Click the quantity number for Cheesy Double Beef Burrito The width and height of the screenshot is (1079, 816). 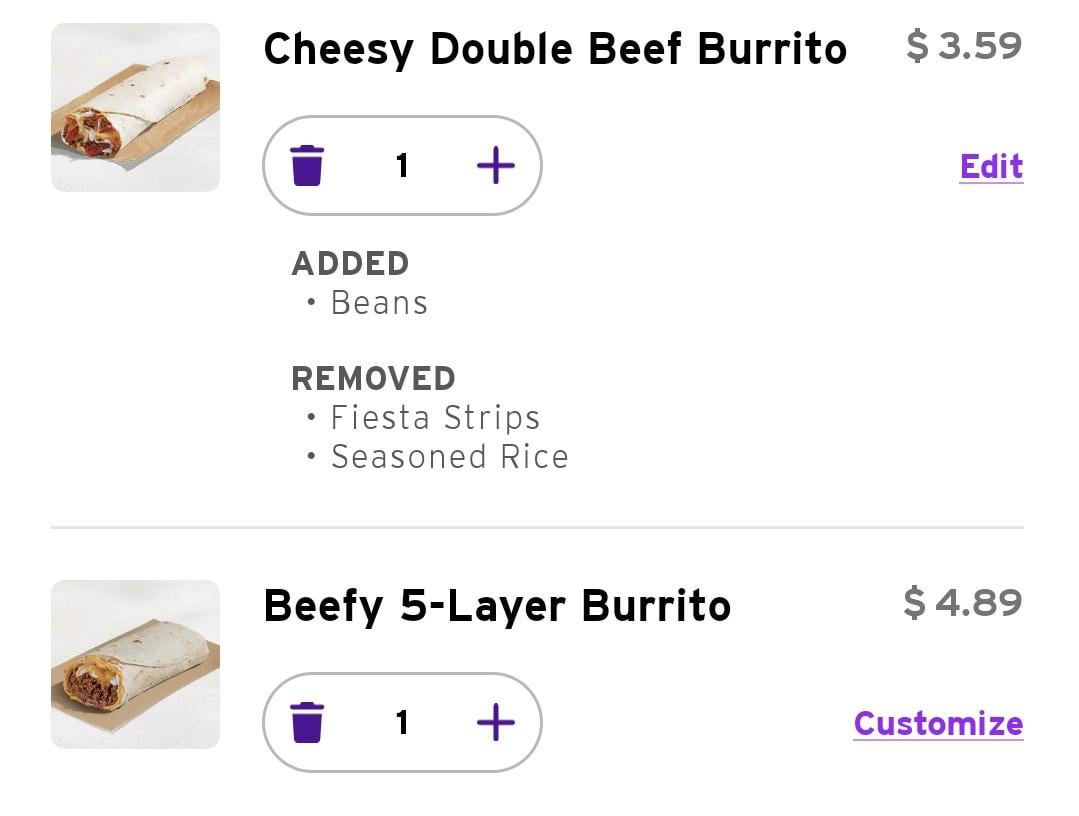tap(402, 165)
